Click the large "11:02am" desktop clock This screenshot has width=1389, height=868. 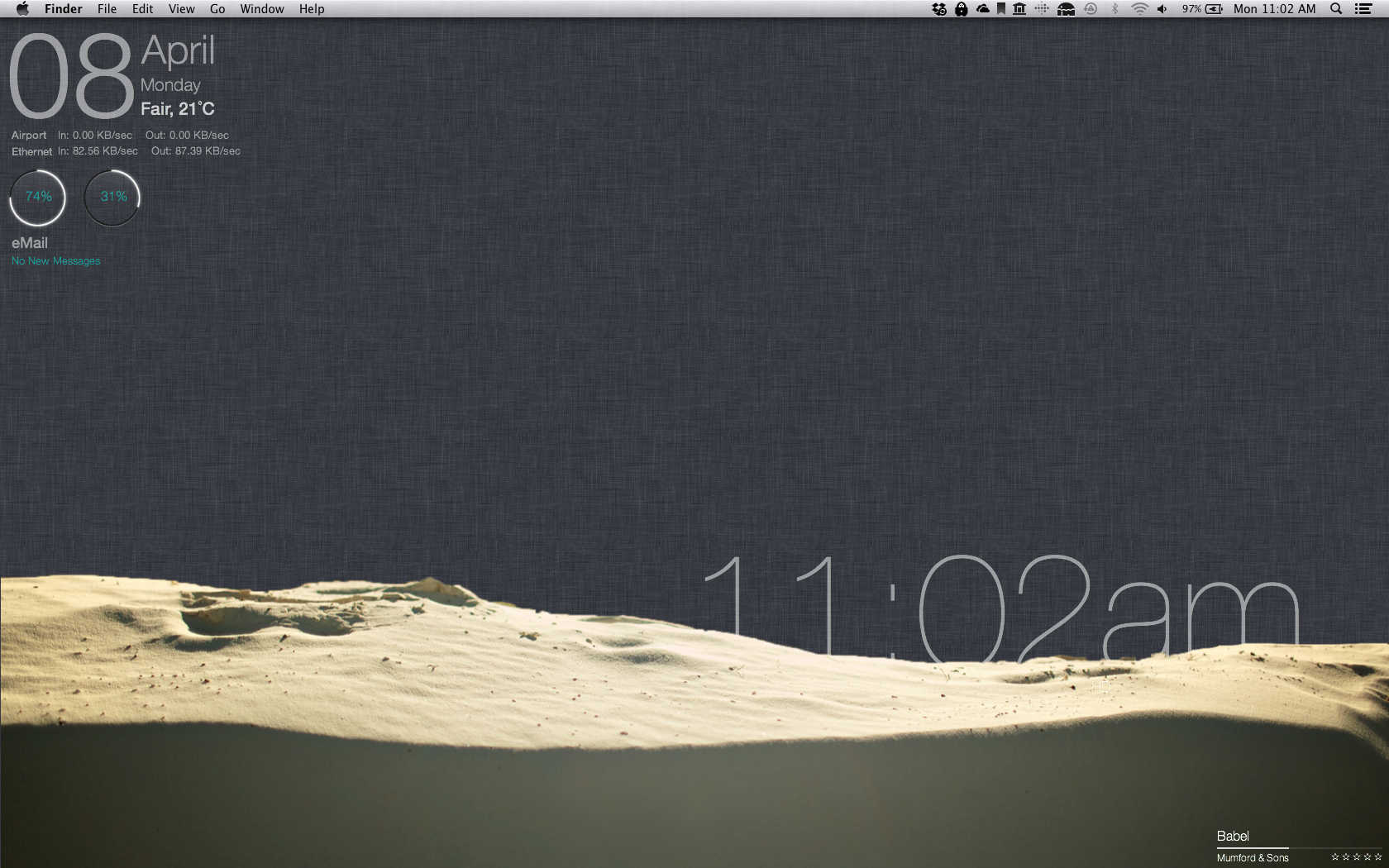point(1003,608)
